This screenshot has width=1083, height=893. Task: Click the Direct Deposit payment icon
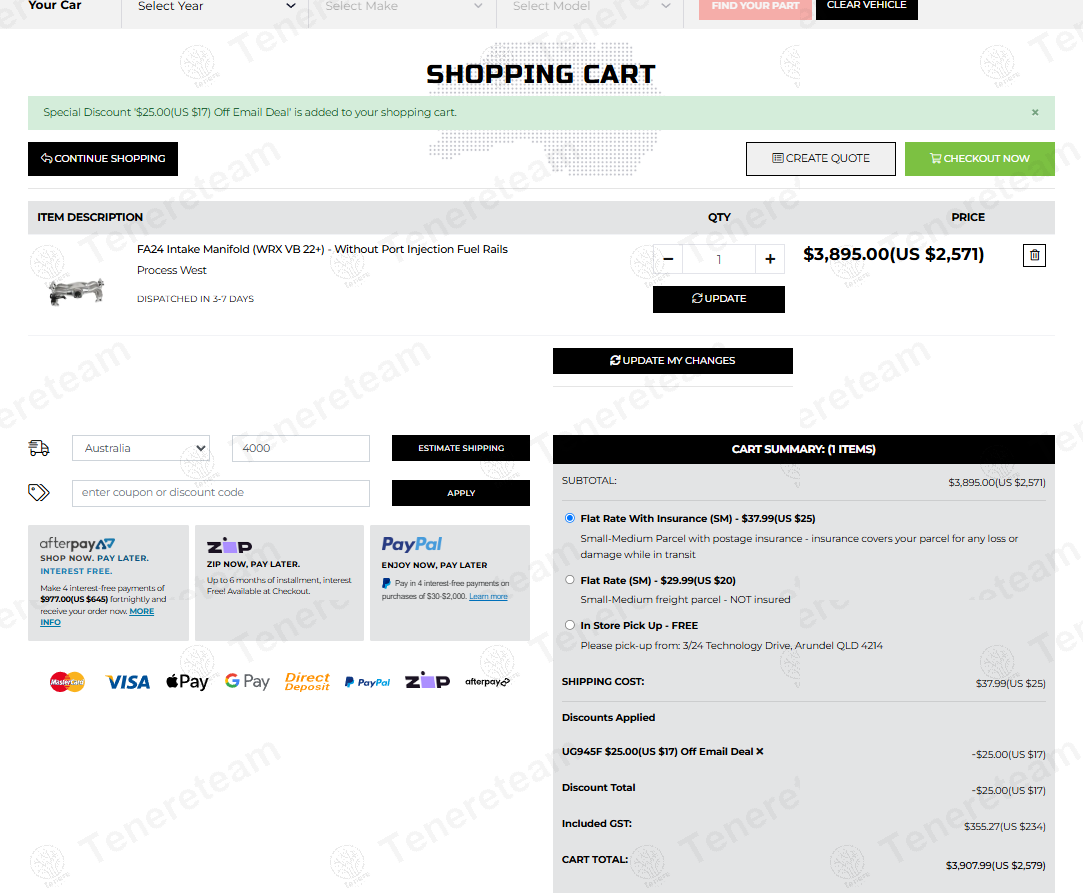307,680
